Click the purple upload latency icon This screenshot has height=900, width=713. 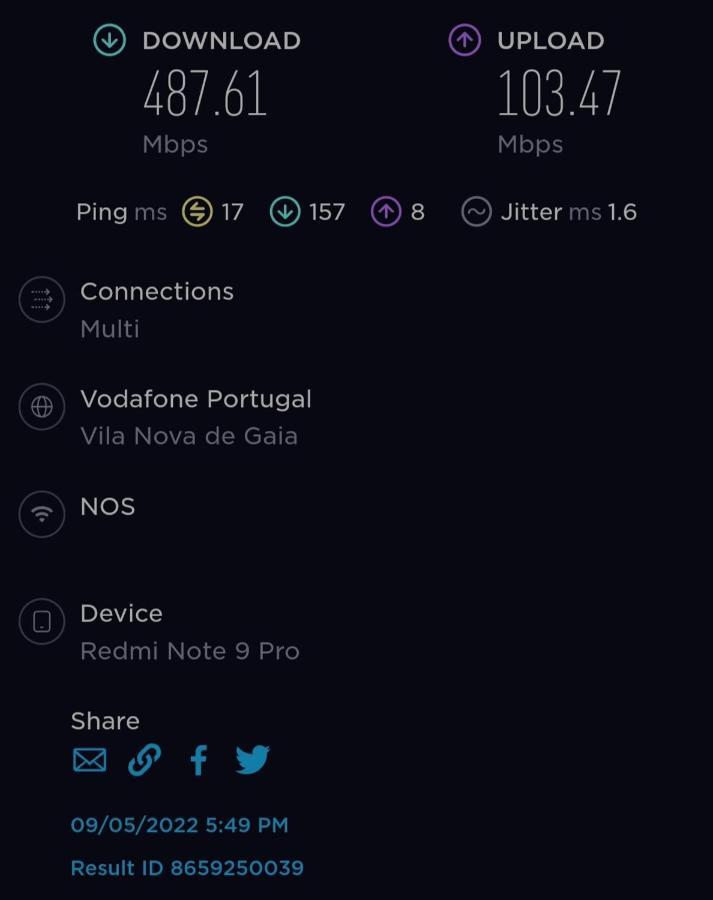[386, 212]
